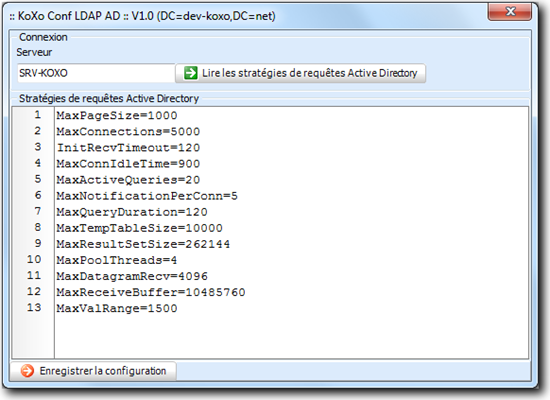
Task: Select the MaxNotificationPerConn=5 line
Action: (x=147, y=196)
